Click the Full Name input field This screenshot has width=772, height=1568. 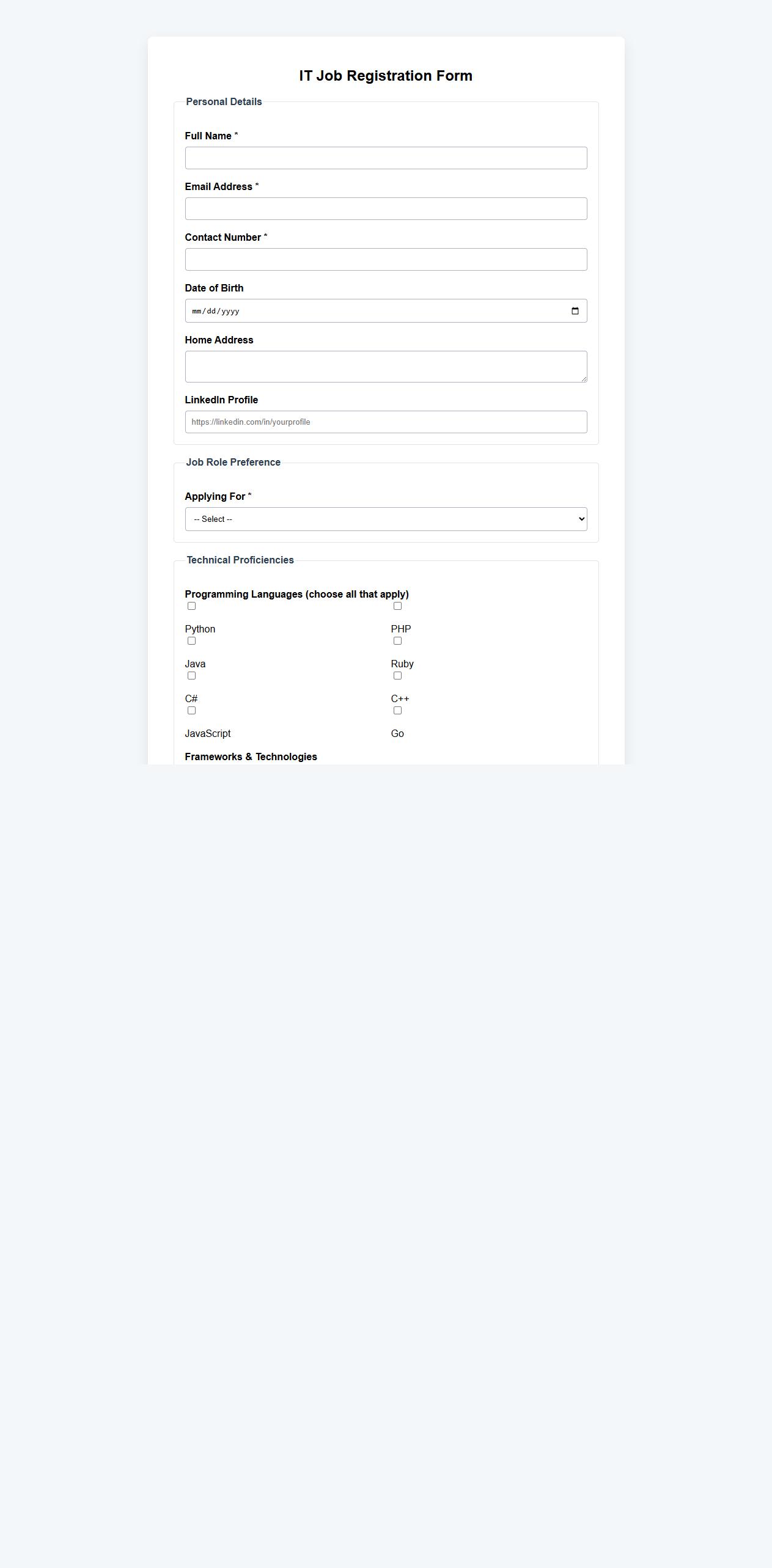coord(386,158)
